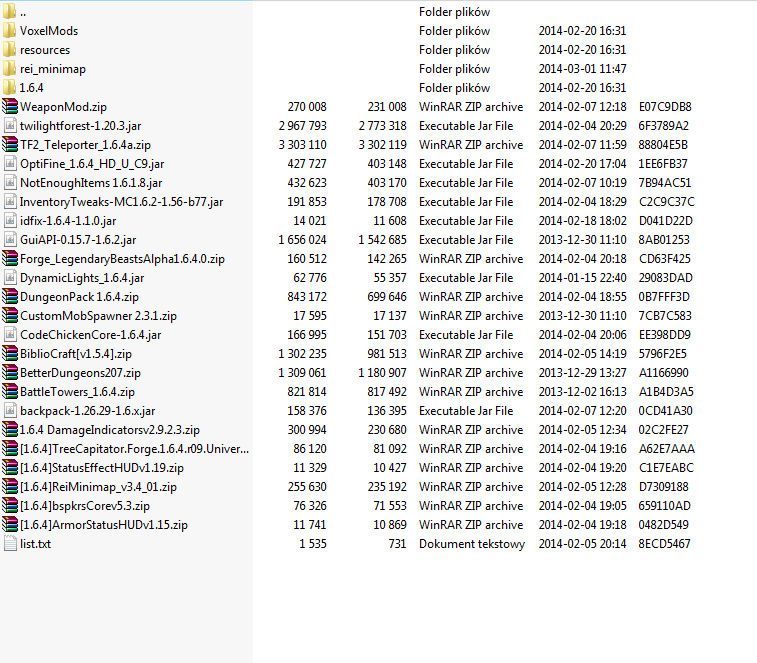Click the text file icon of list.txt

point(10,544)
